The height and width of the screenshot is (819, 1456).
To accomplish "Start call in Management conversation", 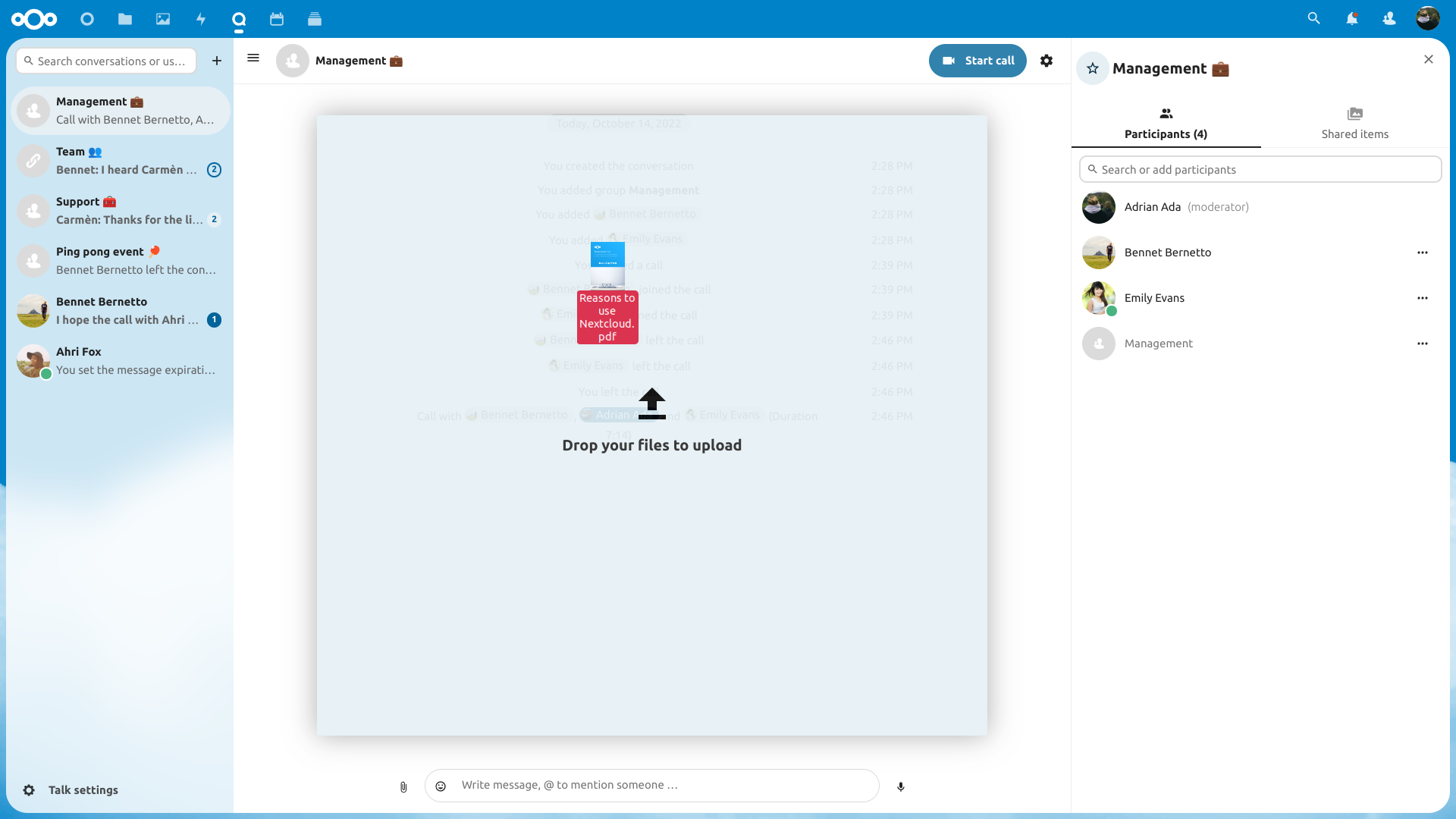I will tap(977, 61).
